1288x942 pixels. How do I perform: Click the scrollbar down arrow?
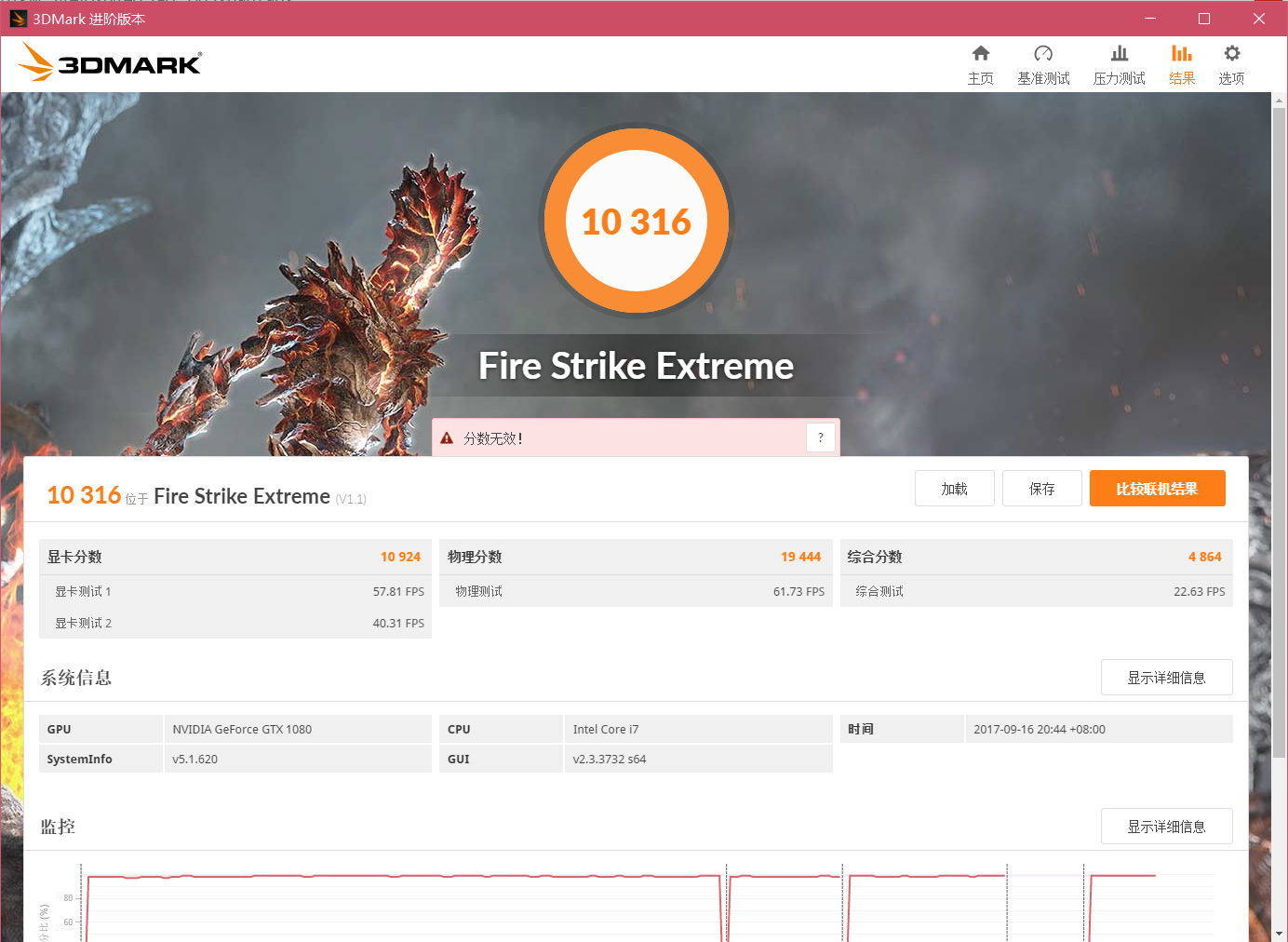coord(1280,934)
